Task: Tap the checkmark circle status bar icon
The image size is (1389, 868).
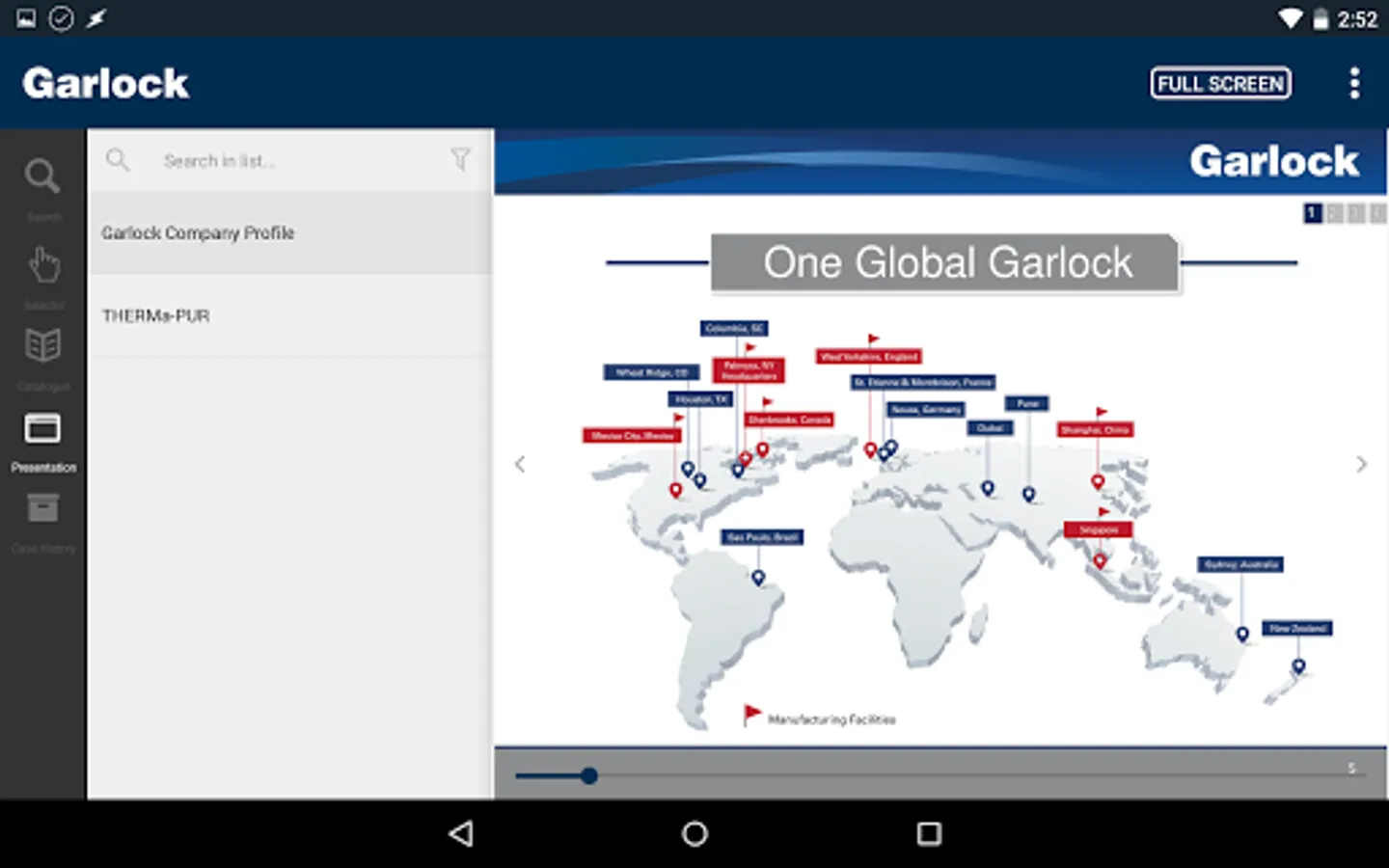Action: (x=61, y=18)
